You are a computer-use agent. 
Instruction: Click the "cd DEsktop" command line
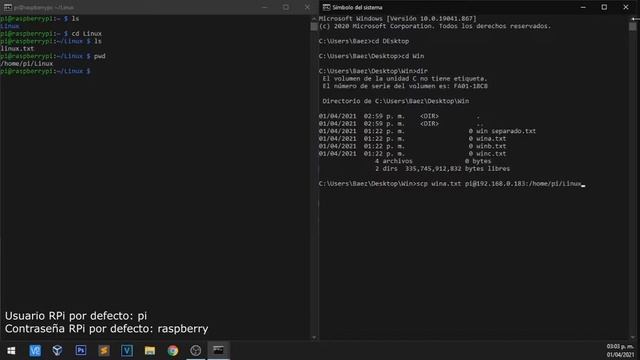tap(364, 41)
